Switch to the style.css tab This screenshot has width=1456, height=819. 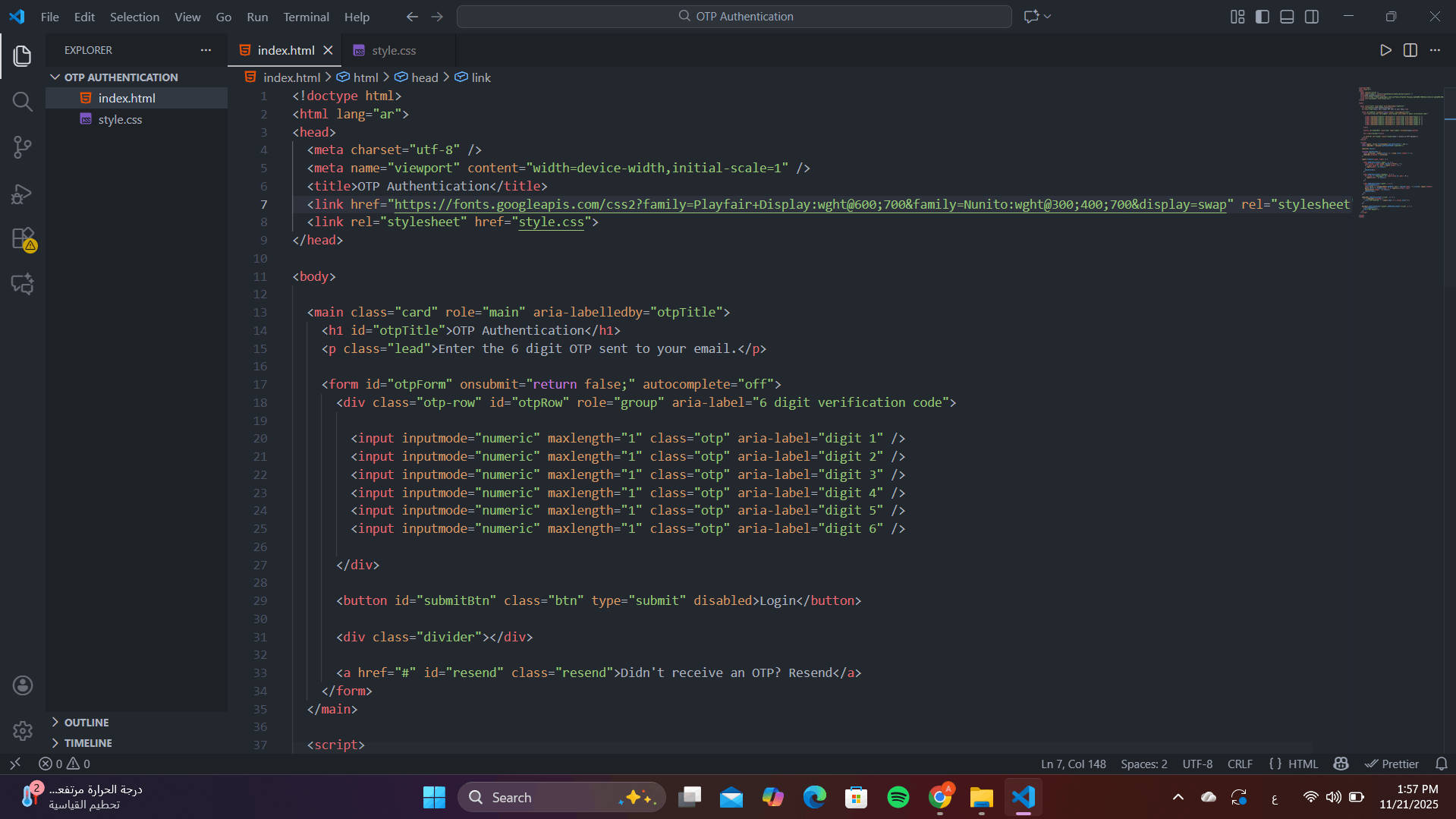[x=393, y=50]
